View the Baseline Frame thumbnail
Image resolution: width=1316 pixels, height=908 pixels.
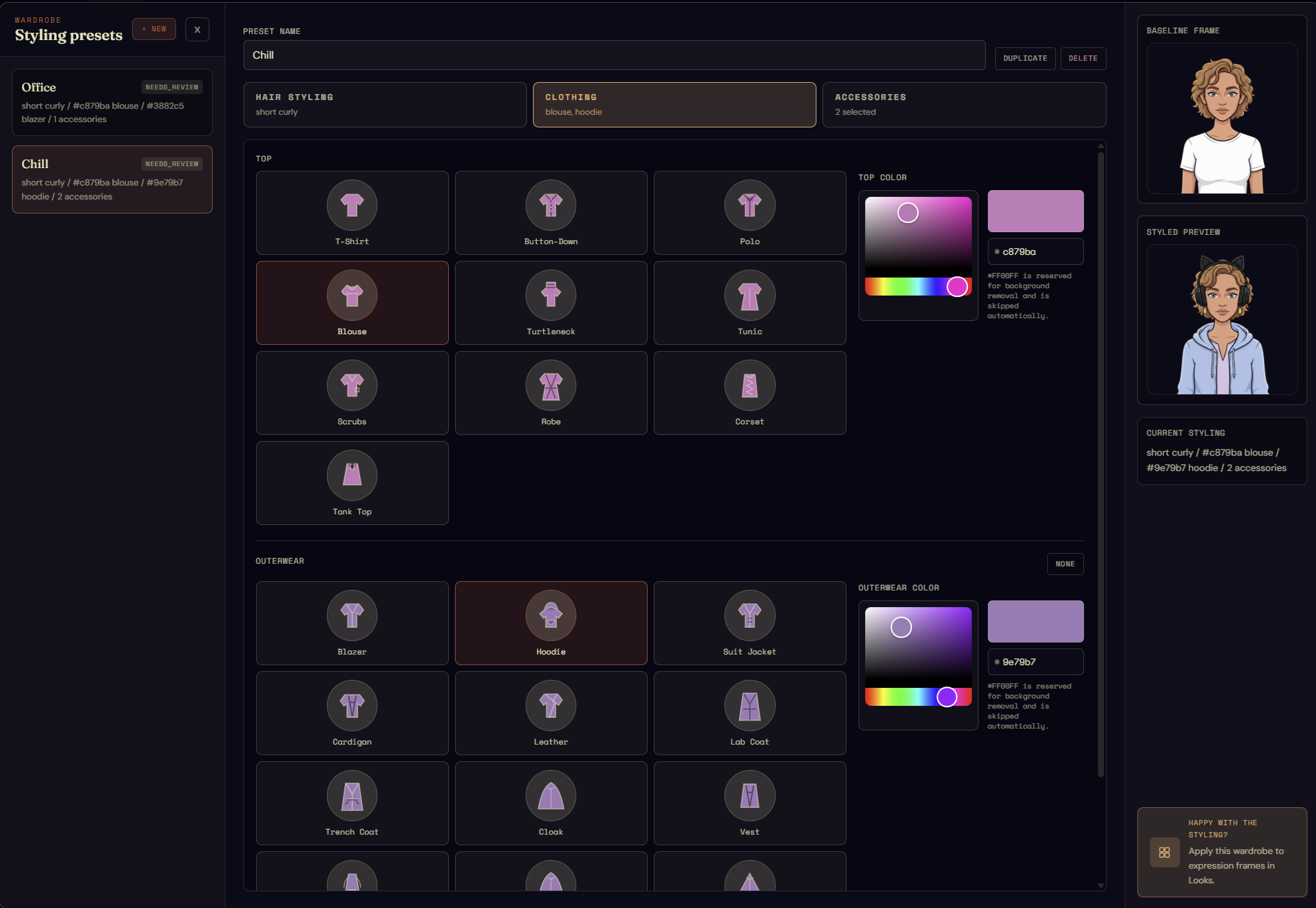1221,119
